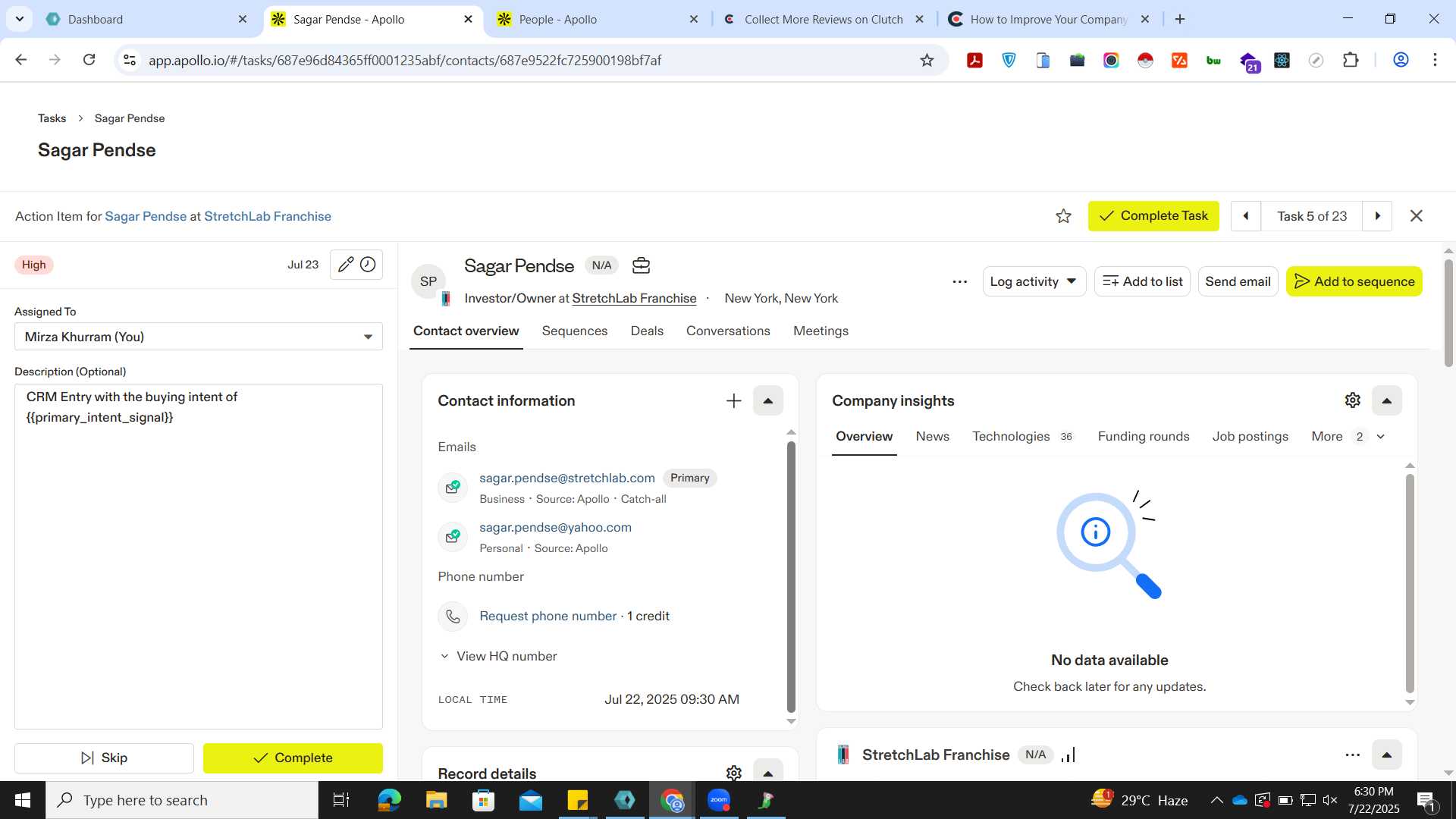Click Complete Task button
The width and height of the screenshot is (1456, 819).
click(x=1153, y=216)
